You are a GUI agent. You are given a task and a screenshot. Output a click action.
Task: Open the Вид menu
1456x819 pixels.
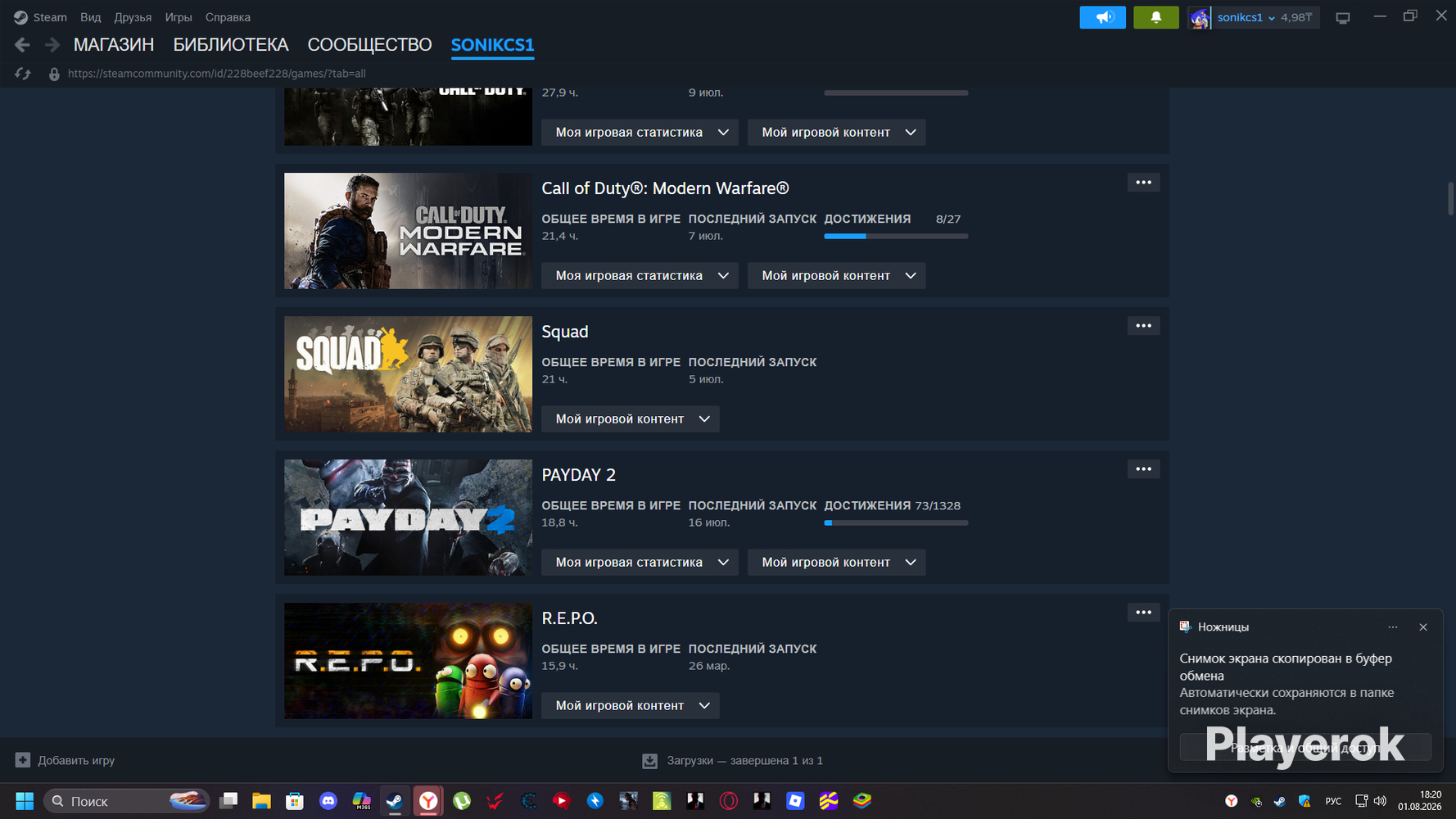coord(91,17)
